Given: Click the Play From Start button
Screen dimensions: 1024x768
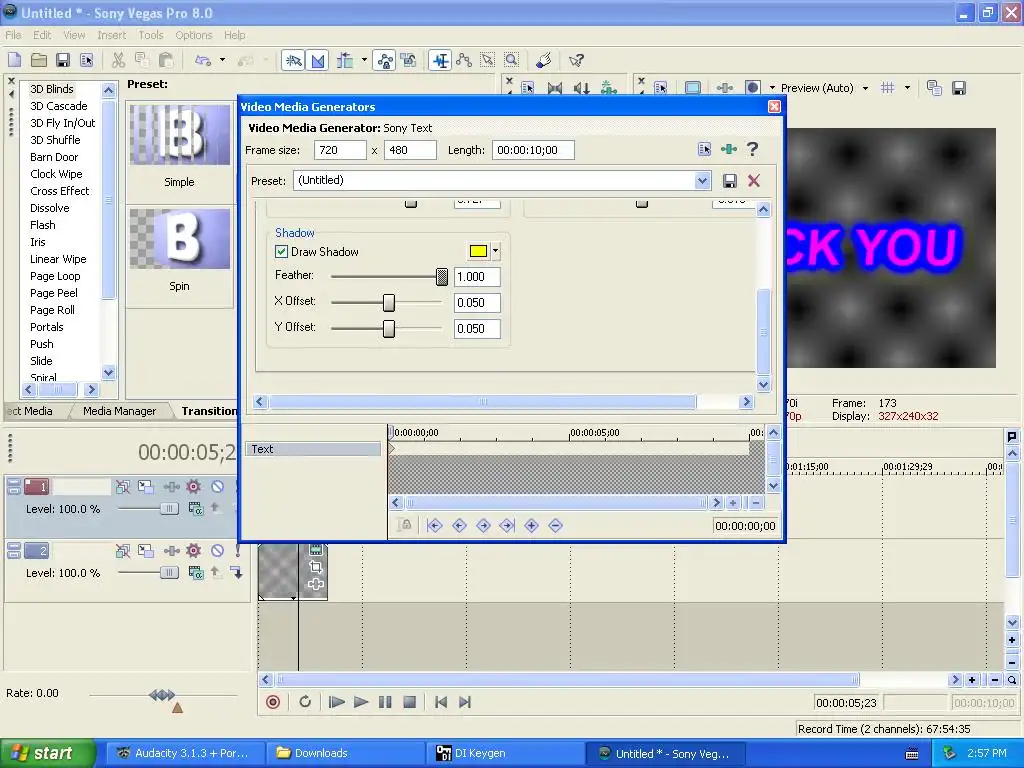Looking at the screenshot, I should (336, 702).
